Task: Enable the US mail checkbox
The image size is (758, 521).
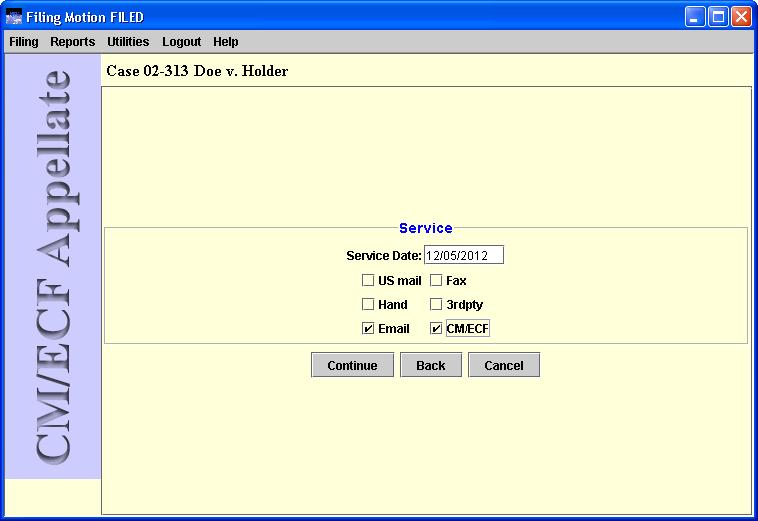Action: (368, 280)
